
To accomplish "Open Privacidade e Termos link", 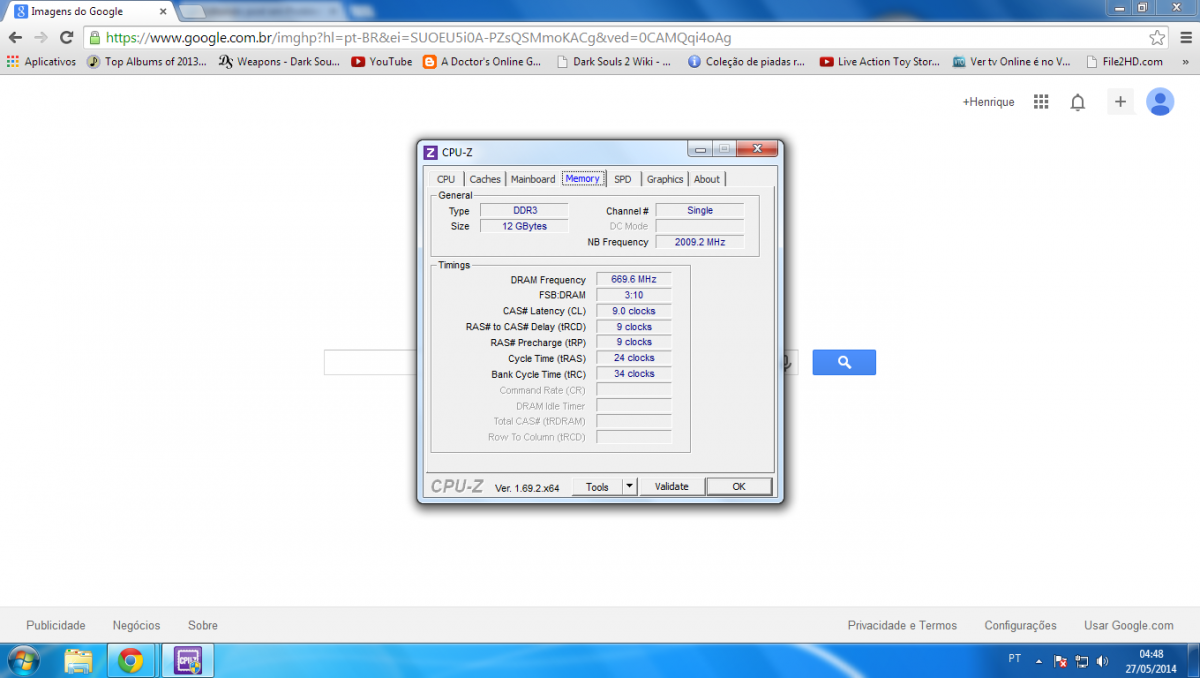I will pyautogui.click(x=902, y=625).
